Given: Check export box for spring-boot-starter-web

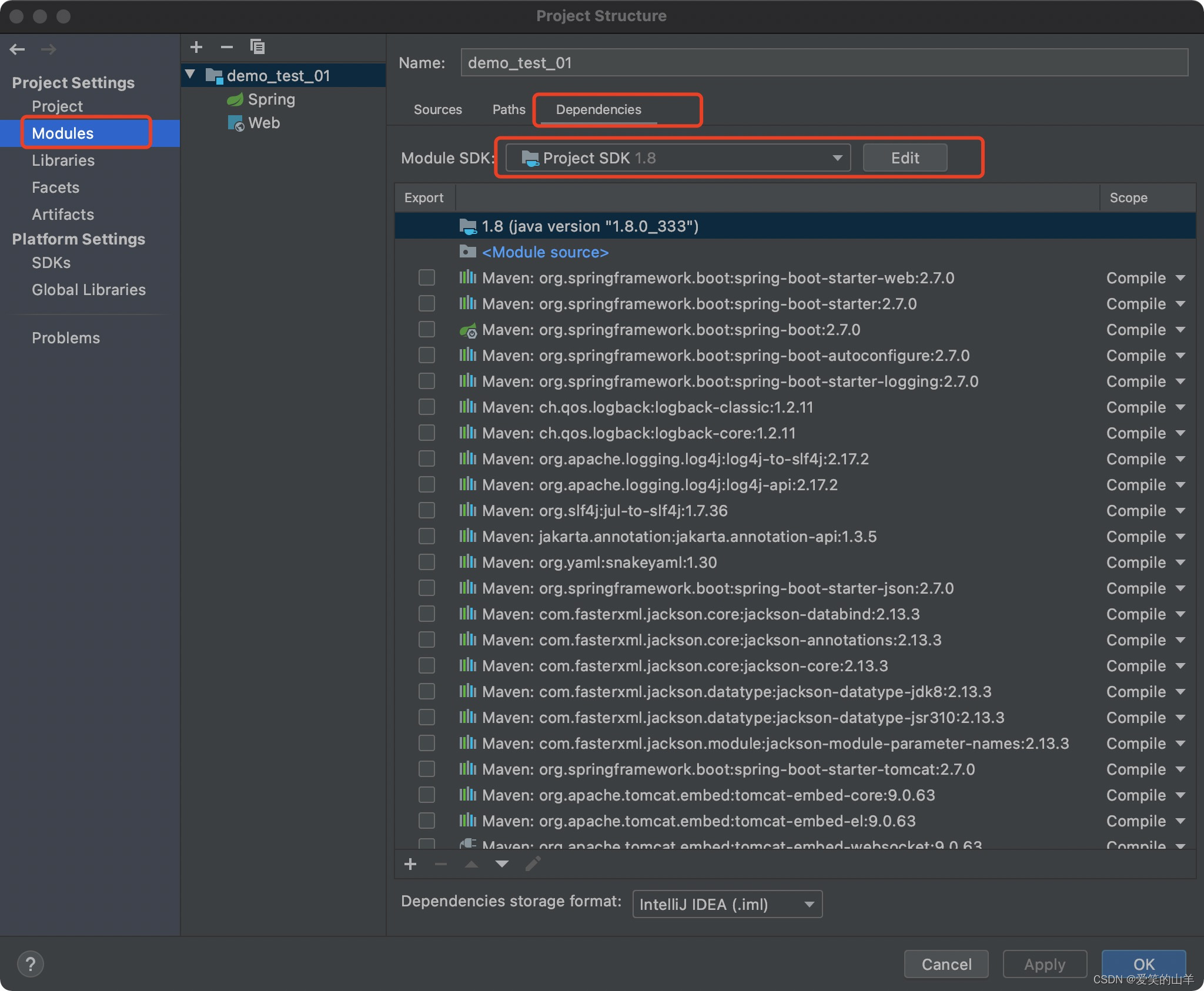Looking at the screenshot, I should pyautogui.click(x=426, y=277).
